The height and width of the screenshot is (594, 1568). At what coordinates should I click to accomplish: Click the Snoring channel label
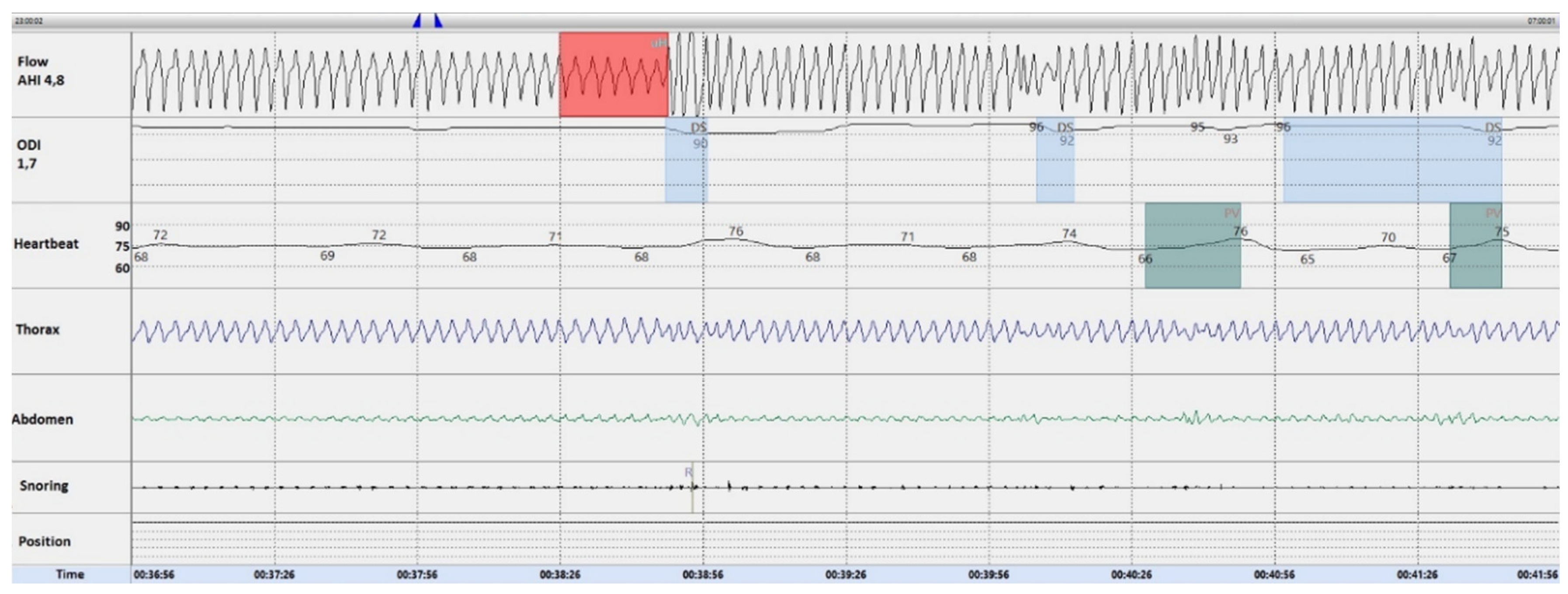tap(44, 486)
